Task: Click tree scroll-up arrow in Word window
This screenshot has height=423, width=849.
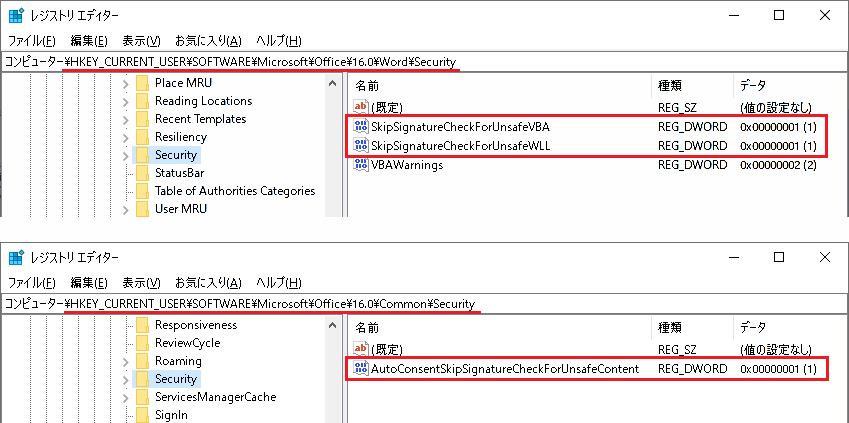Action: tap(332, 83)
